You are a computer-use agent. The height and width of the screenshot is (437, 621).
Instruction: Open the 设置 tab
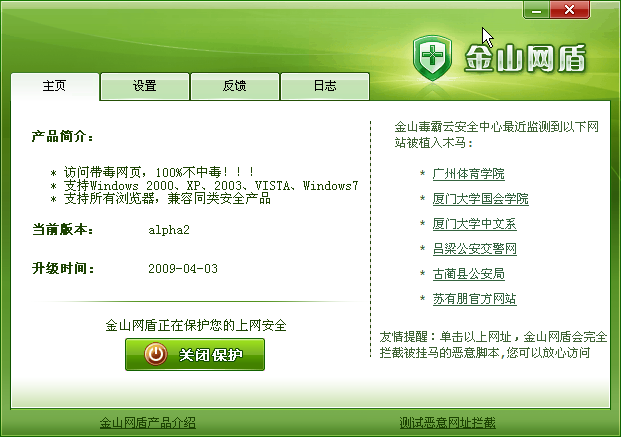coord(145,86)
